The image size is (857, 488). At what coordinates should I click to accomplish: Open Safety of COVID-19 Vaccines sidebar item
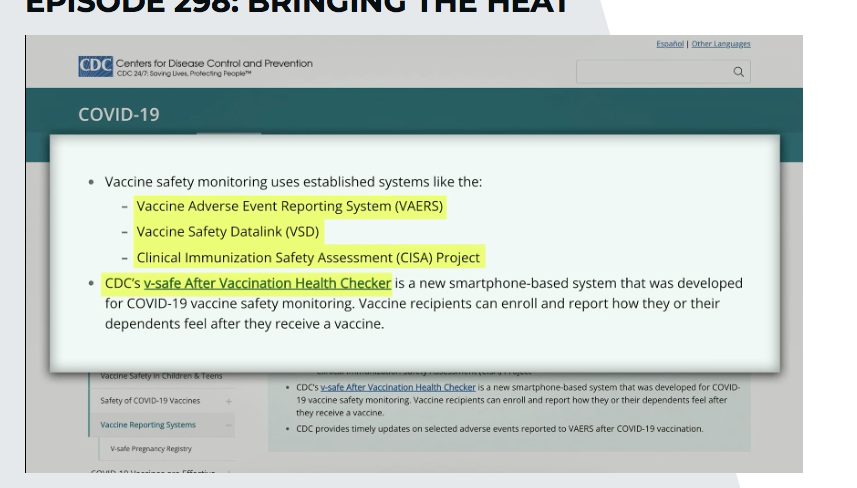click(150, 401)
